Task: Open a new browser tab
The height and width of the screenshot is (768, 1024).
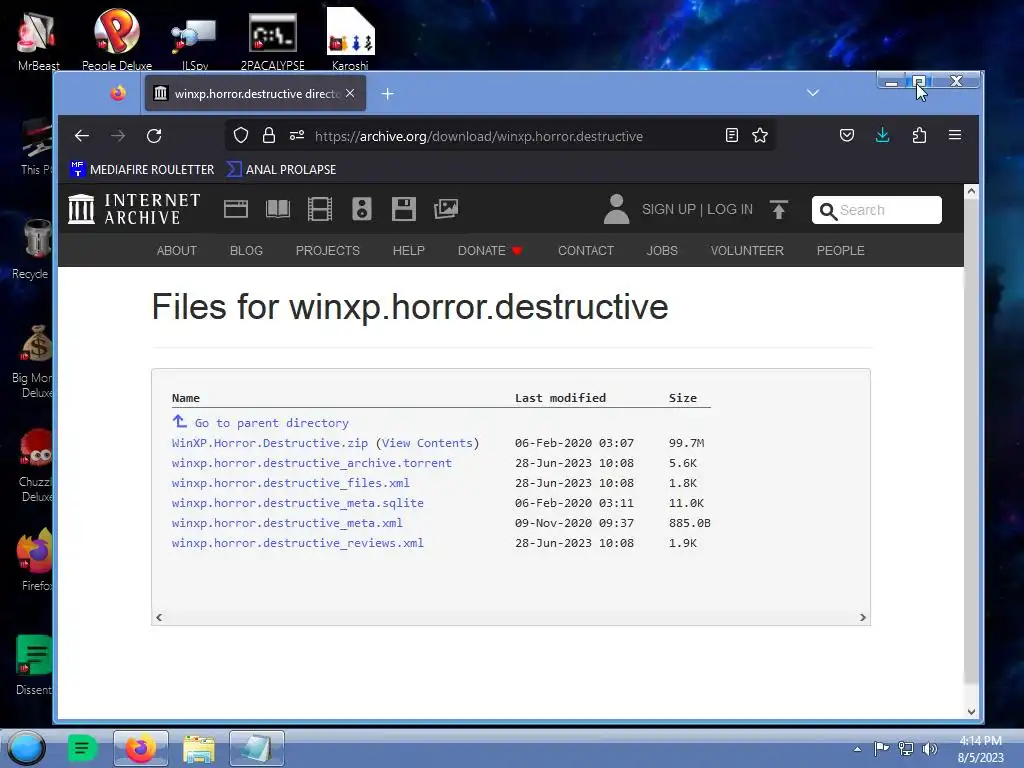Action: click(388, 94)
